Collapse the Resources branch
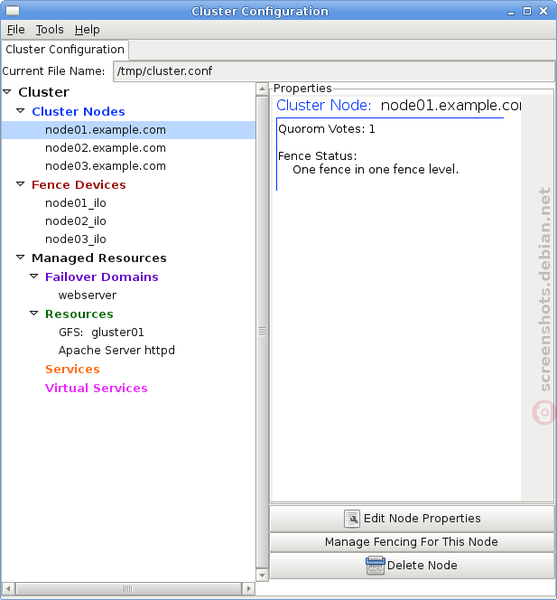This screenshot has width=557, height=600. click(x=34, y=313)
